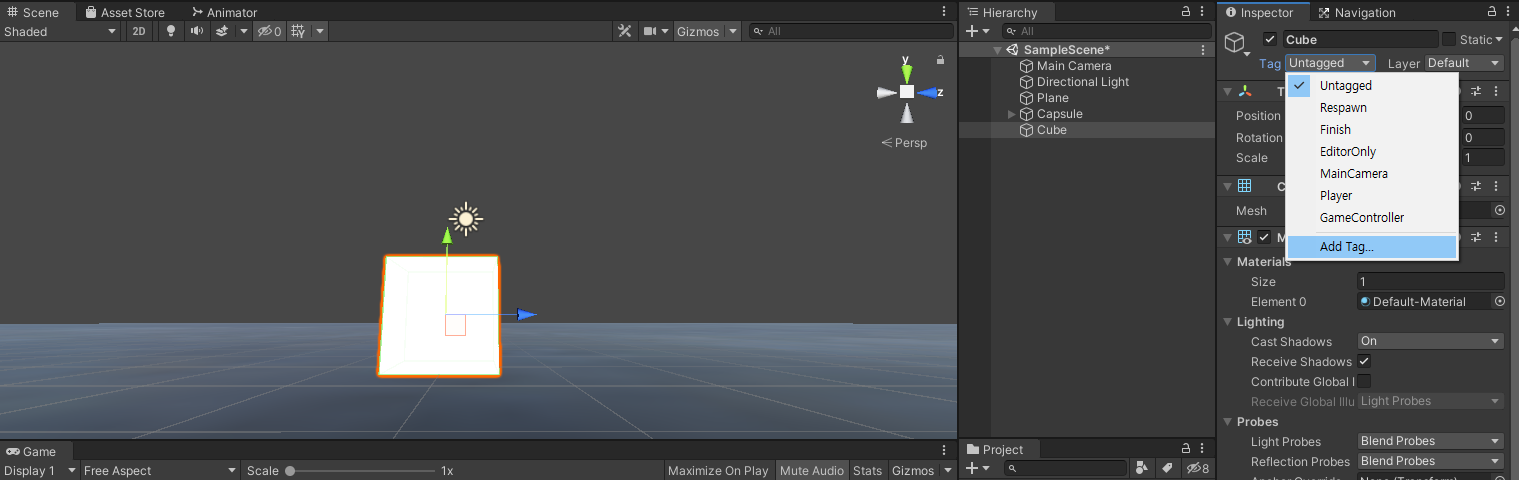The height and width of the screenshot is (480, 1519).
Task: Open Scene panel kebab options menu
Action: pyautogui.click(x=944, y=12)
